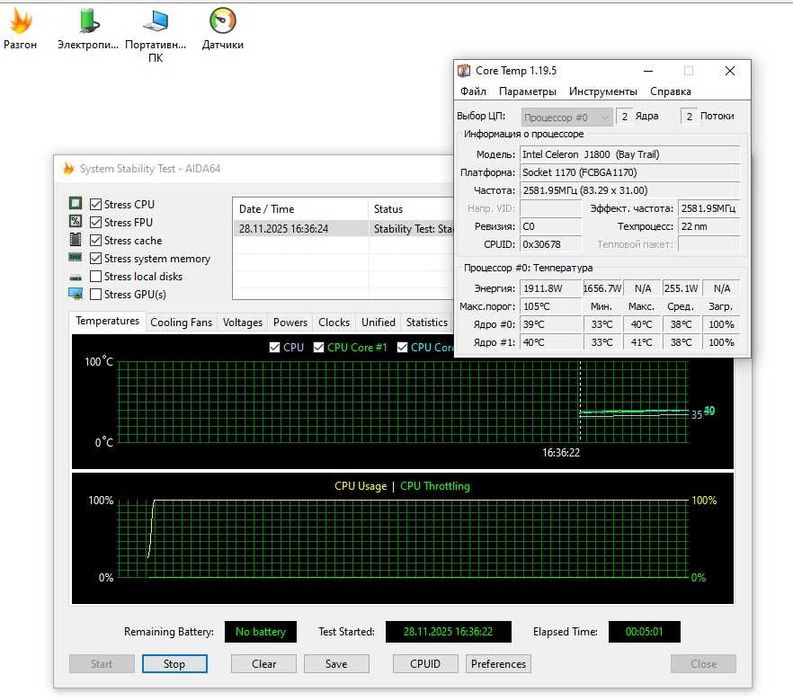
Task: Switch to the Unified tab
Action: pos(378,323)
